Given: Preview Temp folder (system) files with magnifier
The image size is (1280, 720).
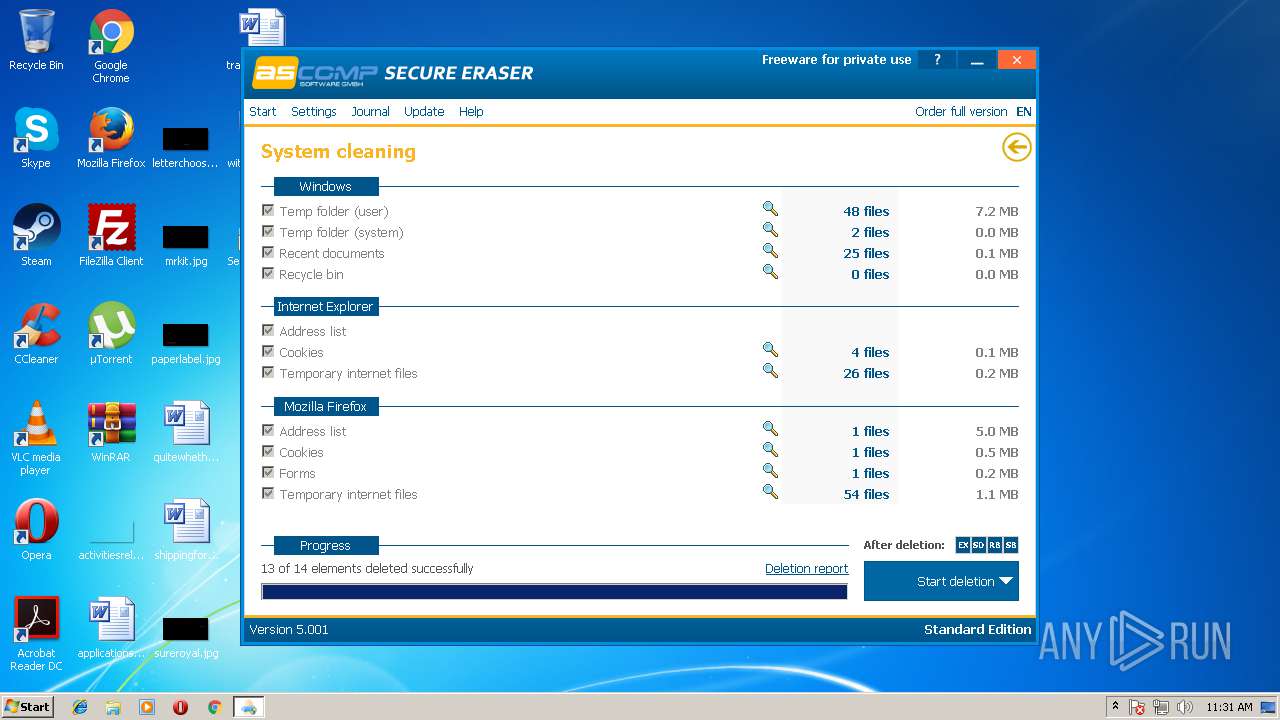Looking at the screenshot, I should pyautogui.click(x=770, y=230).
